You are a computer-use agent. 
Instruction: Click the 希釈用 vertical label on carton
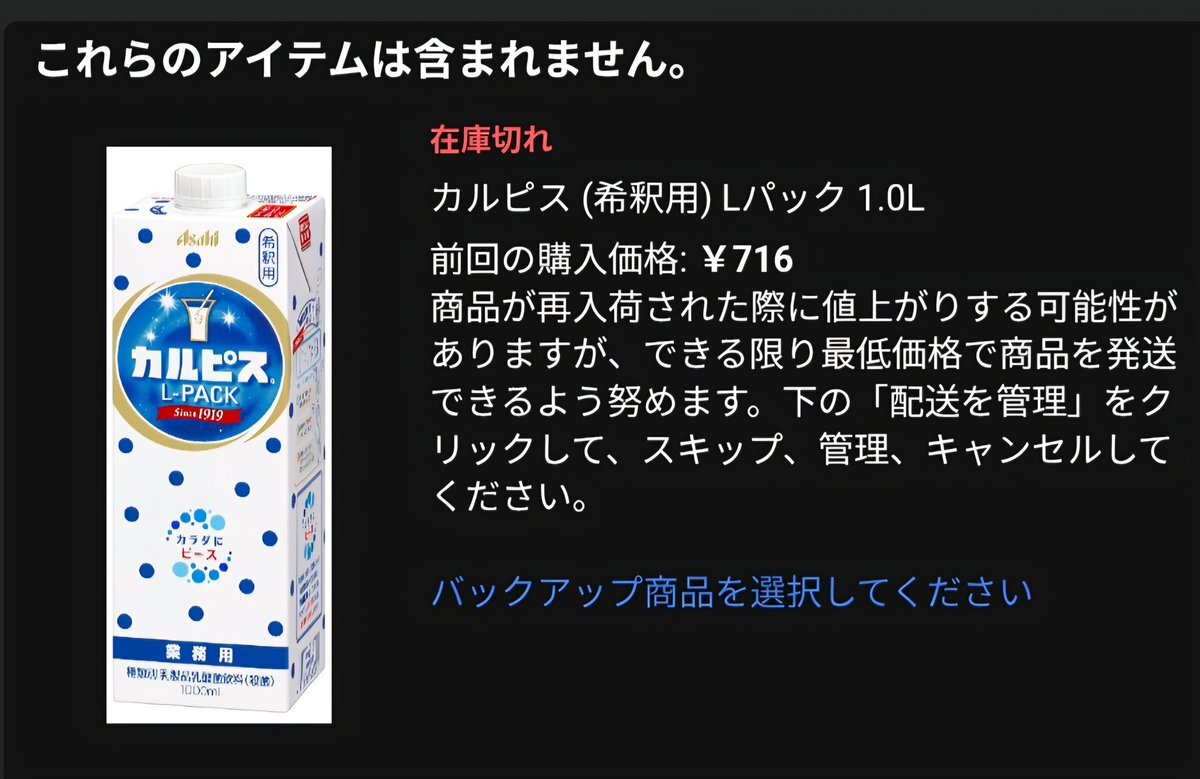267,255
